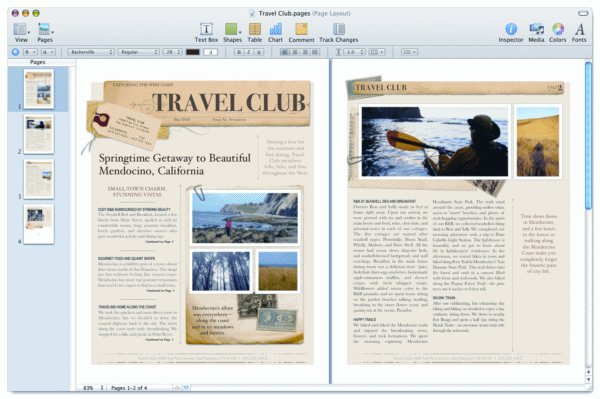Click the toolbar toggle pill in title bar
The width and height of the screenshot is (600, 399).
tap(583, 13)
